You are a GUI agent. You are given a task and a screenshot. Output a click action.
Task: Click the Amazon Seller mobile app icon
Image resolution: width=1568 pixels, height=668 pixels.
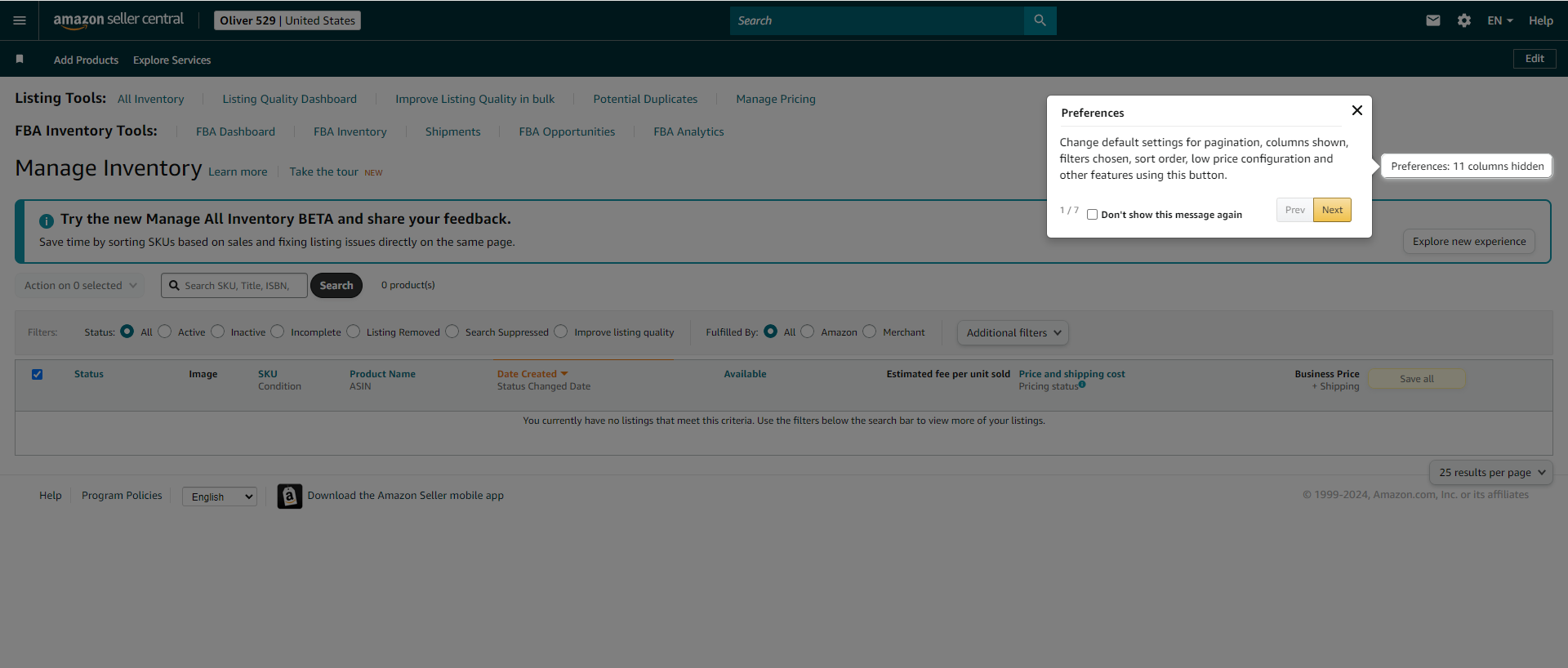[x=289, y=496]
